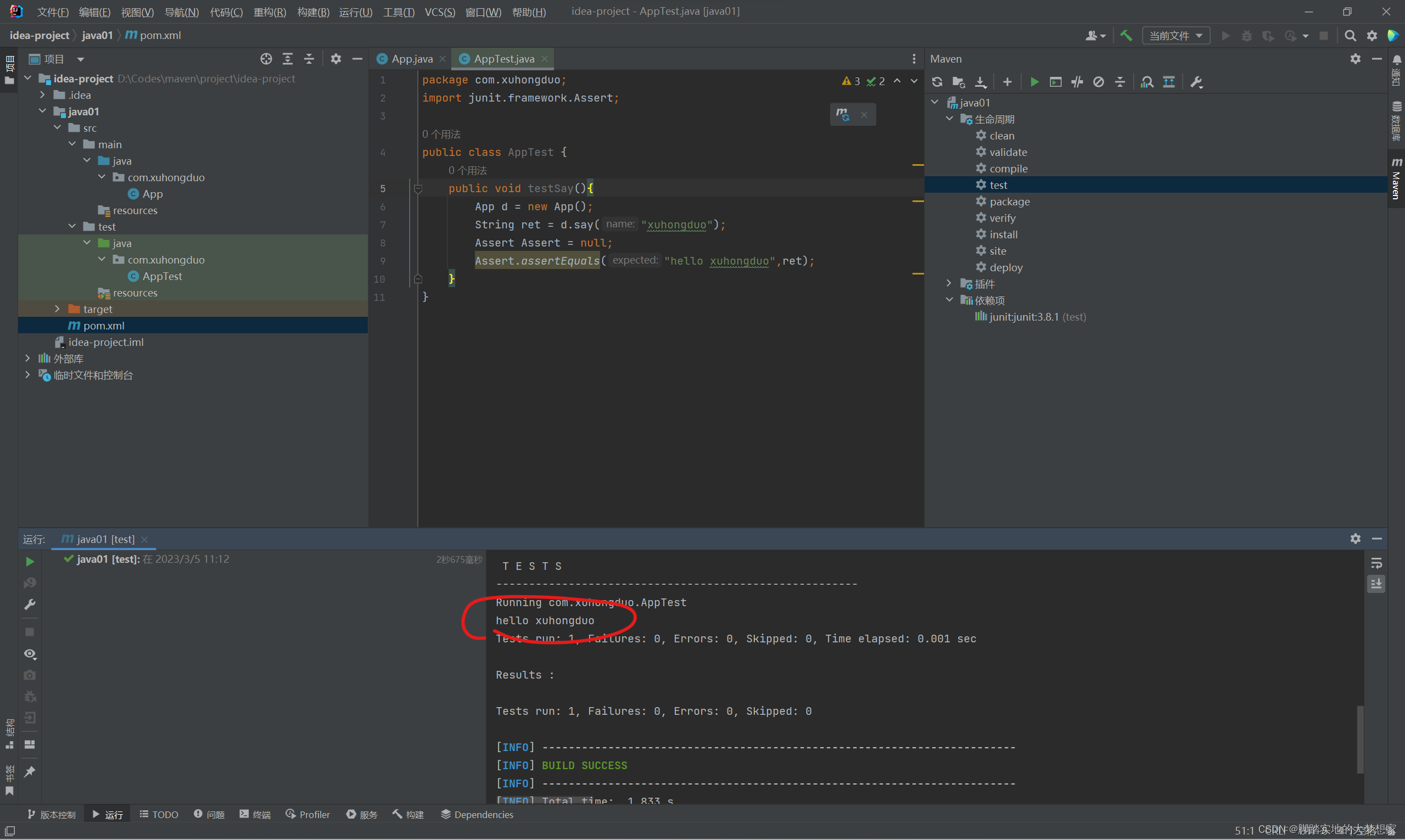This screenshot has width=1405, height=840.
Task: Download sources and documentation in Maven
Action: pos(981,82)
